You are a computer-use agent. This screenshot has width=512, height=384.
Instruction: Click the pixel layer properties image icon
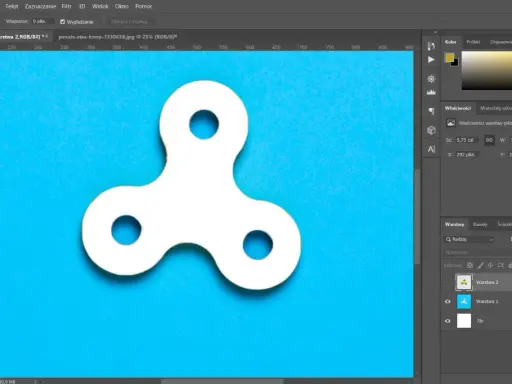[451, 123]
